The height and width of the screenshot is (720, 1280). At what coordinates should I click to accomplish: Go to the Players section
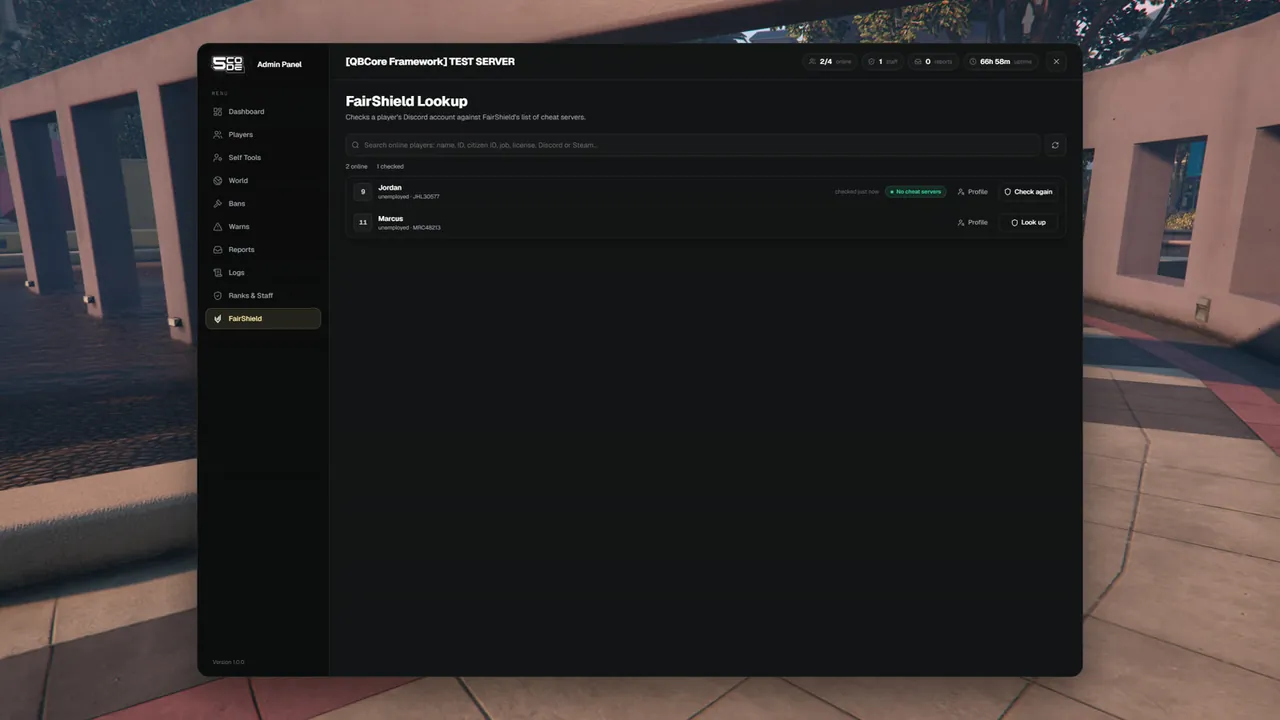pyautogui.click(x=262, y=135)
